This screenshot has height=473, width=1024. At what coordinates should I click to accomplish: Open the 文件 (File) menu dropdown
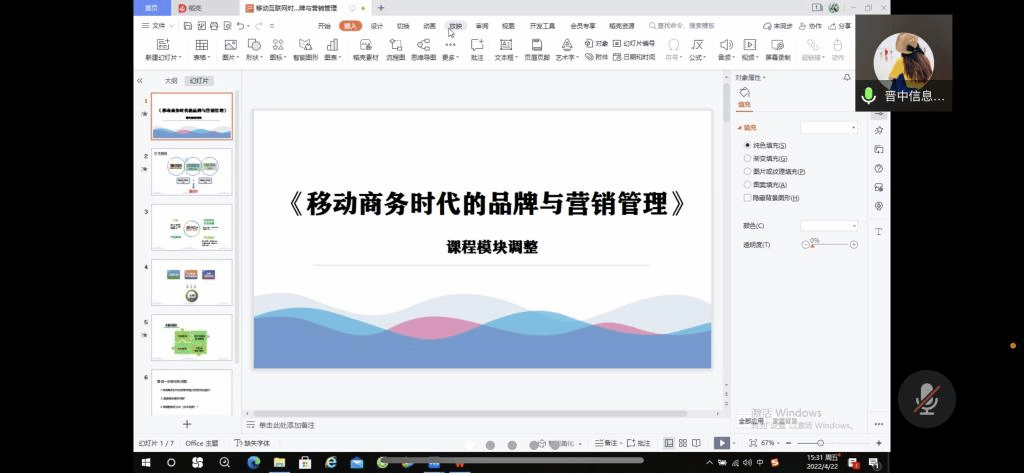pos(158,25)
